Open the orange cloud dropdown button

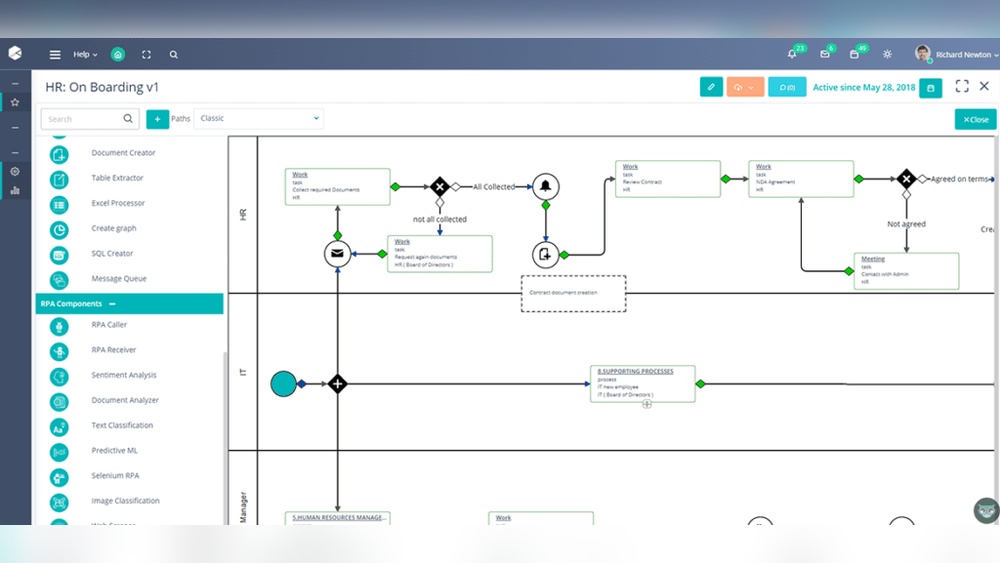745,87
